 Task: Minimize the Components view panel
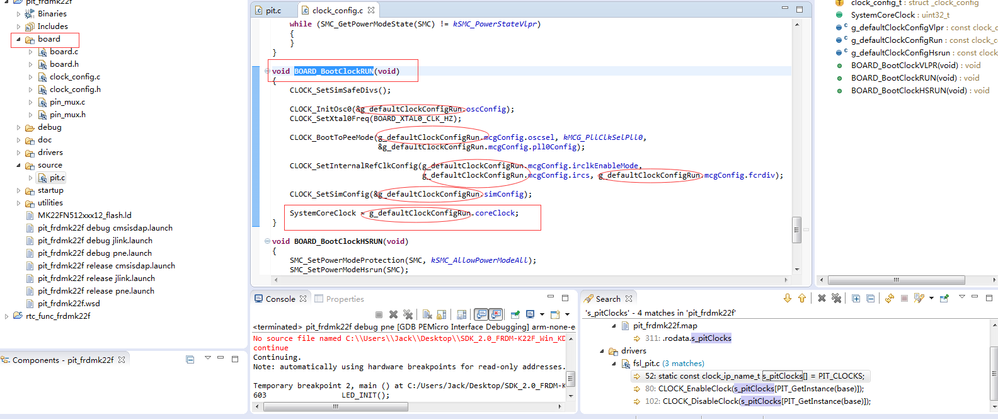[x=222, y=359]
